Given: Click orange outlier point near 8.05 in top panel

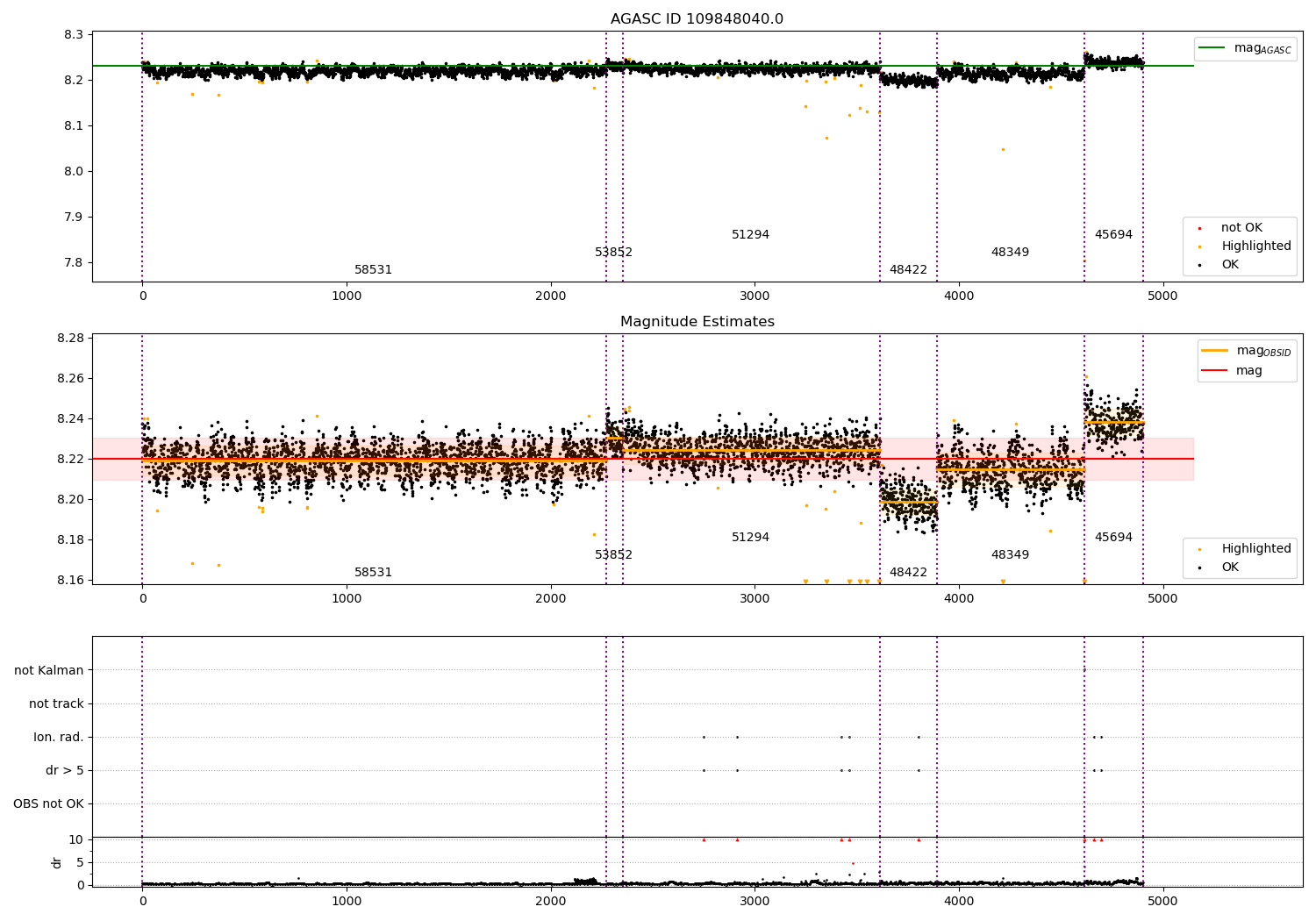Looking at the screenshot, I should click(1003, 149).
